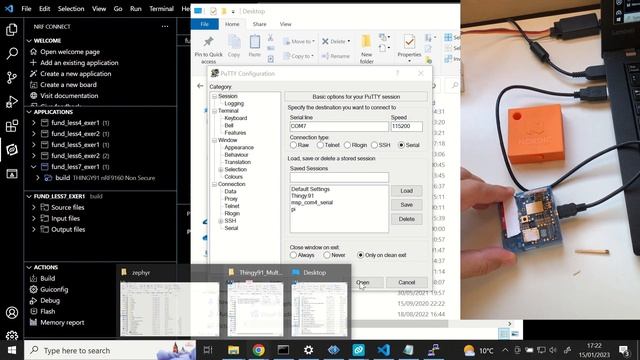Screen dimensions: 640x360
Task: Select the Serial connection type
Action: click(401, 145)
